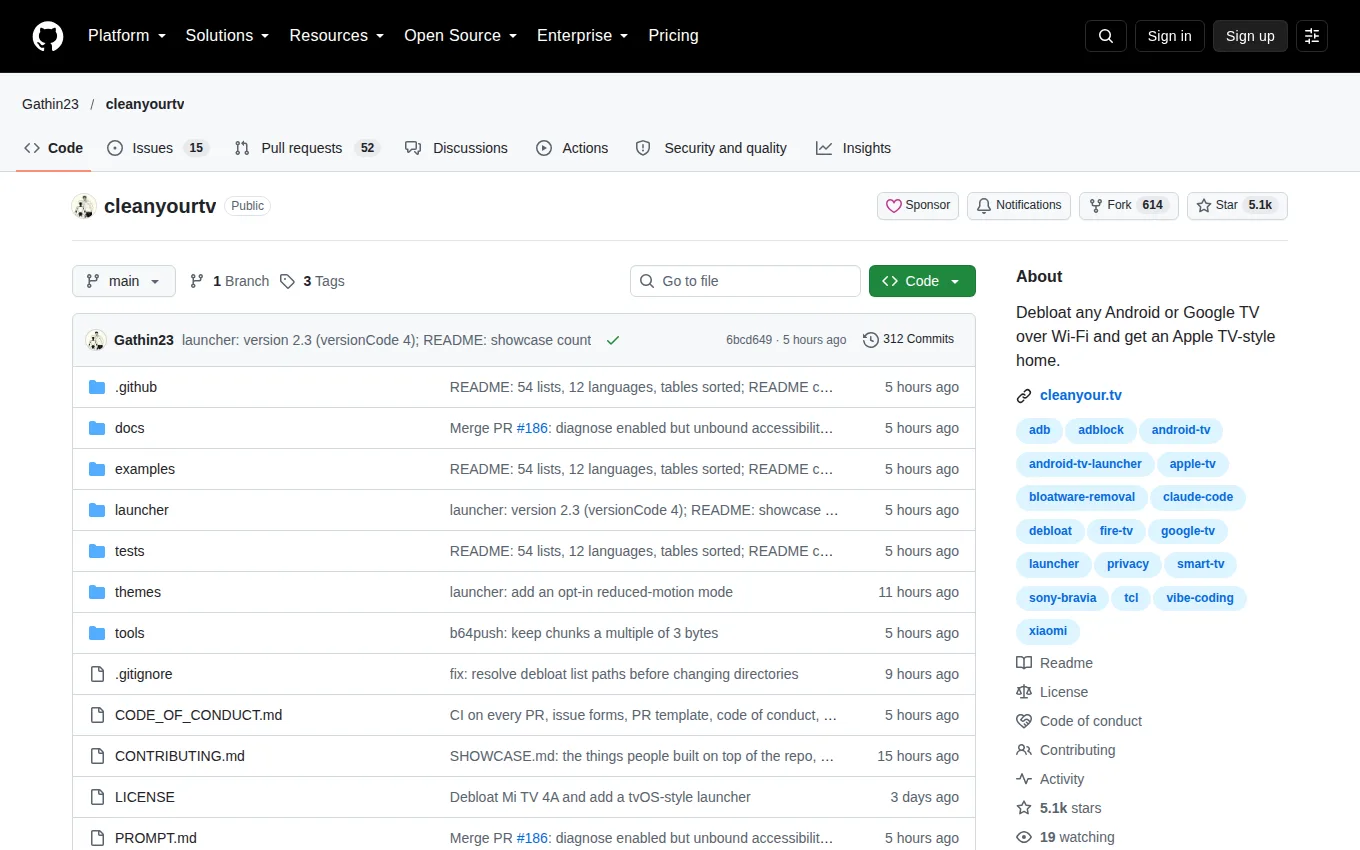Viewport: 1360px width, 850px height.
Task: Open the GitHub homepage logo
Action: [x=48, y=36]
